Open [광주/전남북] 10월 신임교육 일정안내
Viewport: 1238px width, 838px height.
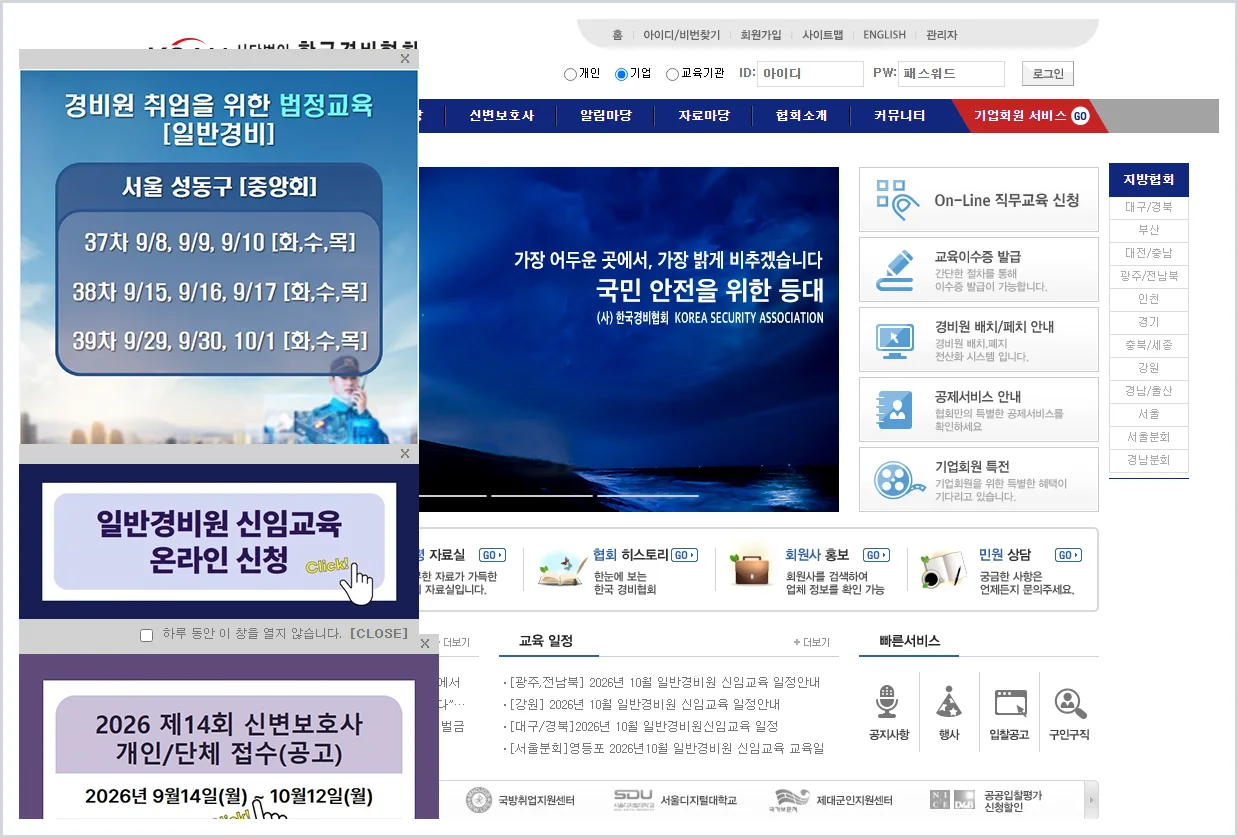pos(665,683)
